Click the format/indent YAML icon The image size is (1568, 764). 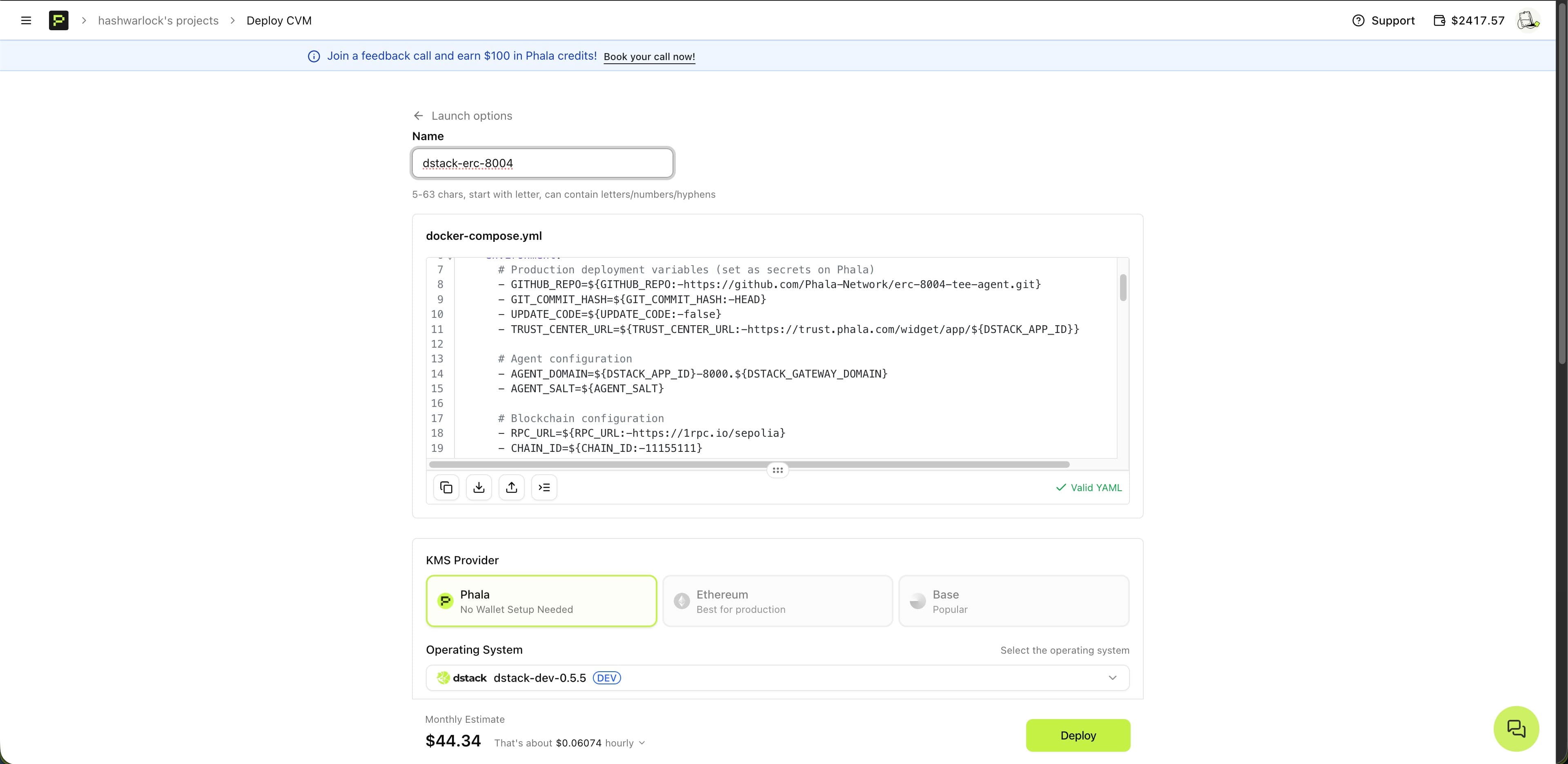point(544,487)
